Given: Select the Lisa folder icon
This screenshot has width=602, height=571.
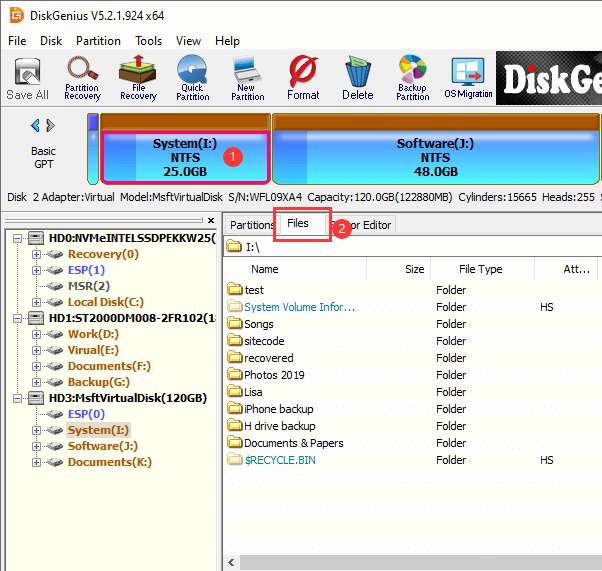Looking at the screenshot, I should [234, 391].
